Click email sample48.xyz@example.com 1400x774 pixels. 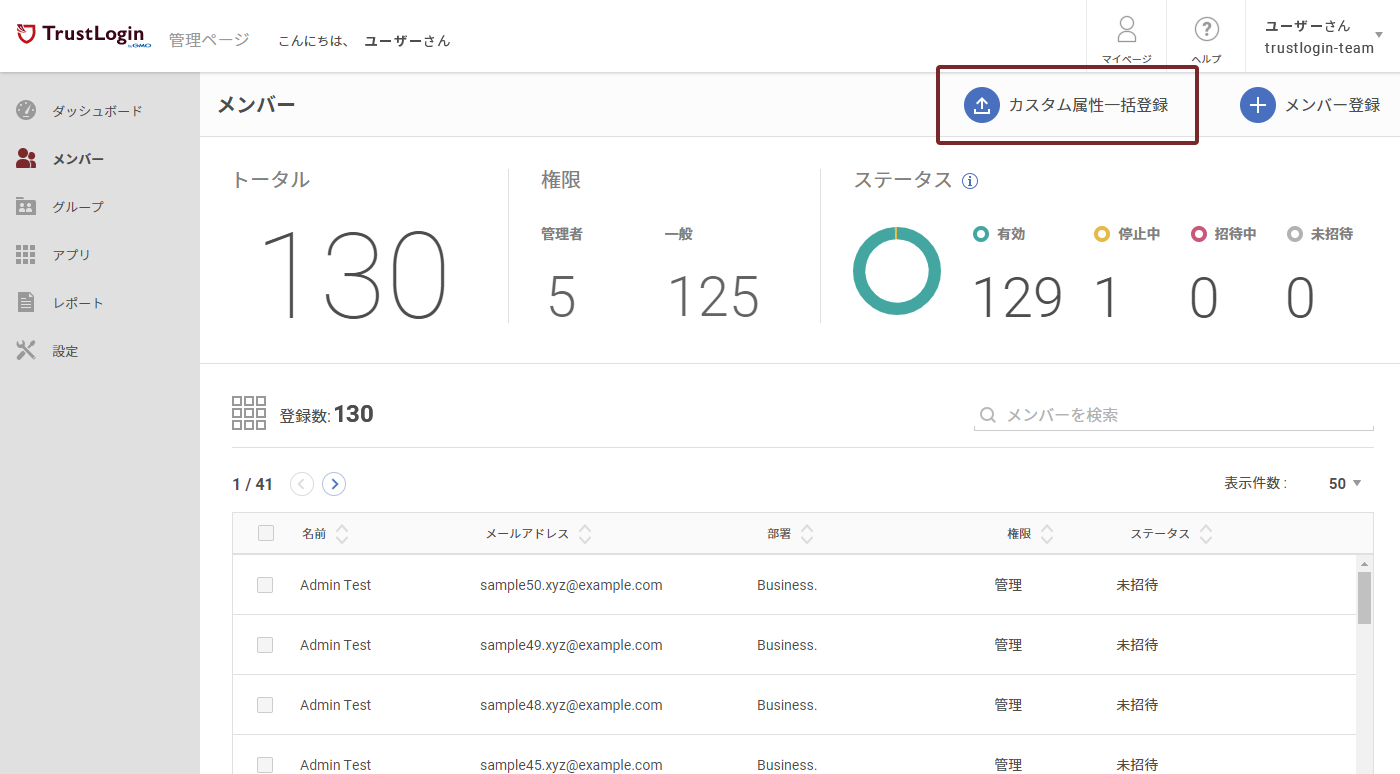click(571, 705)
